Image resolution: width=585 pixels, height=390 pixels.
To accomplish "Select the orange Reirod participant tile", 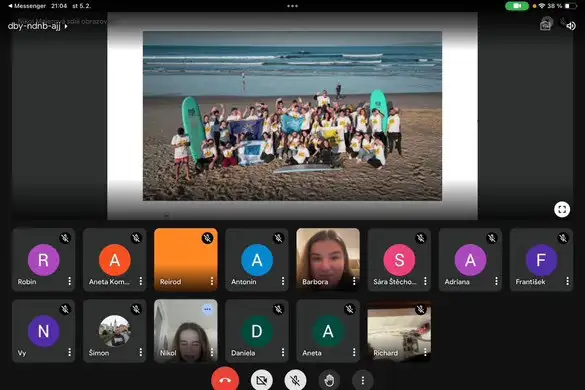I will click(186, 259).
